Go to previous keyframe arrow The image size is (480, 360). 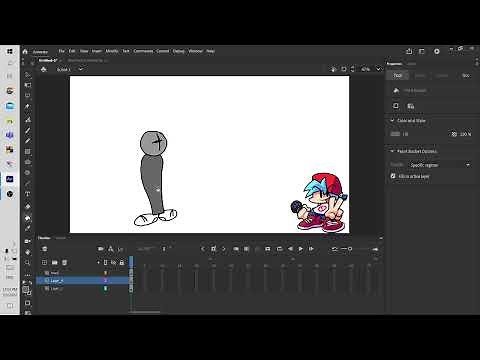(x=203, y=249)
